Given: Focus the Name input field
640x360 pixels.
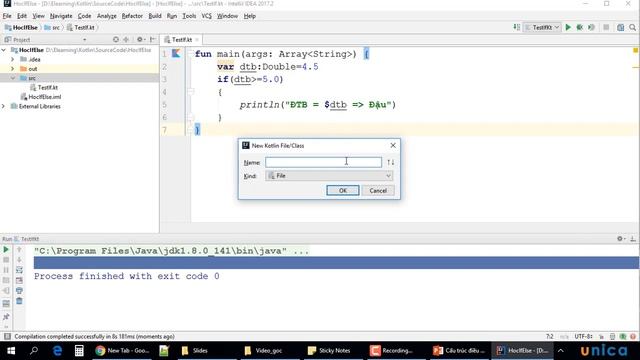Looking at the screenshot, I should coord(323,162).
